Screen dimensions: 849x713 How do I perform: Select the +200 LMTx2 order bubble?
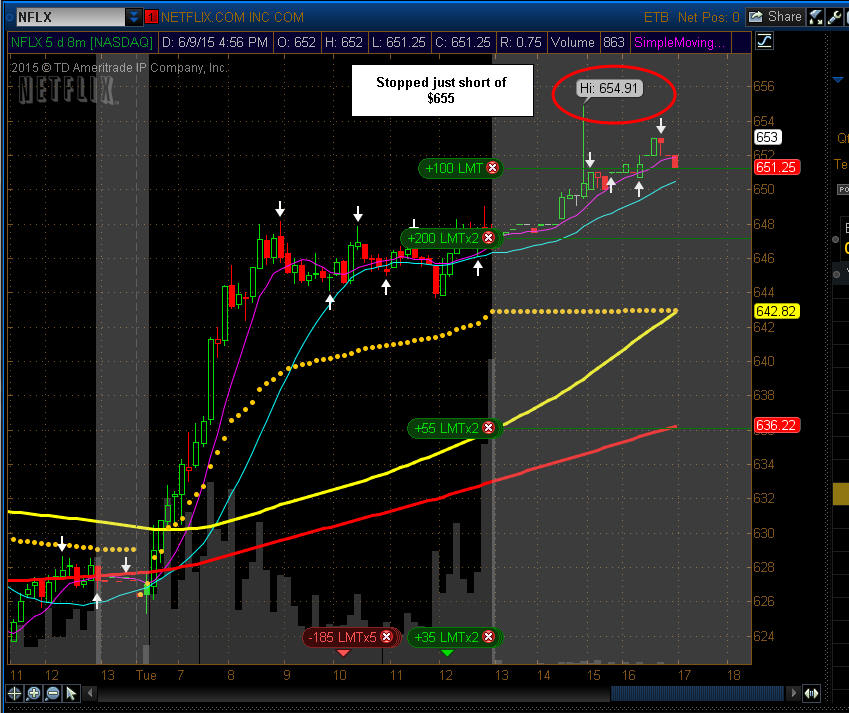451,238
